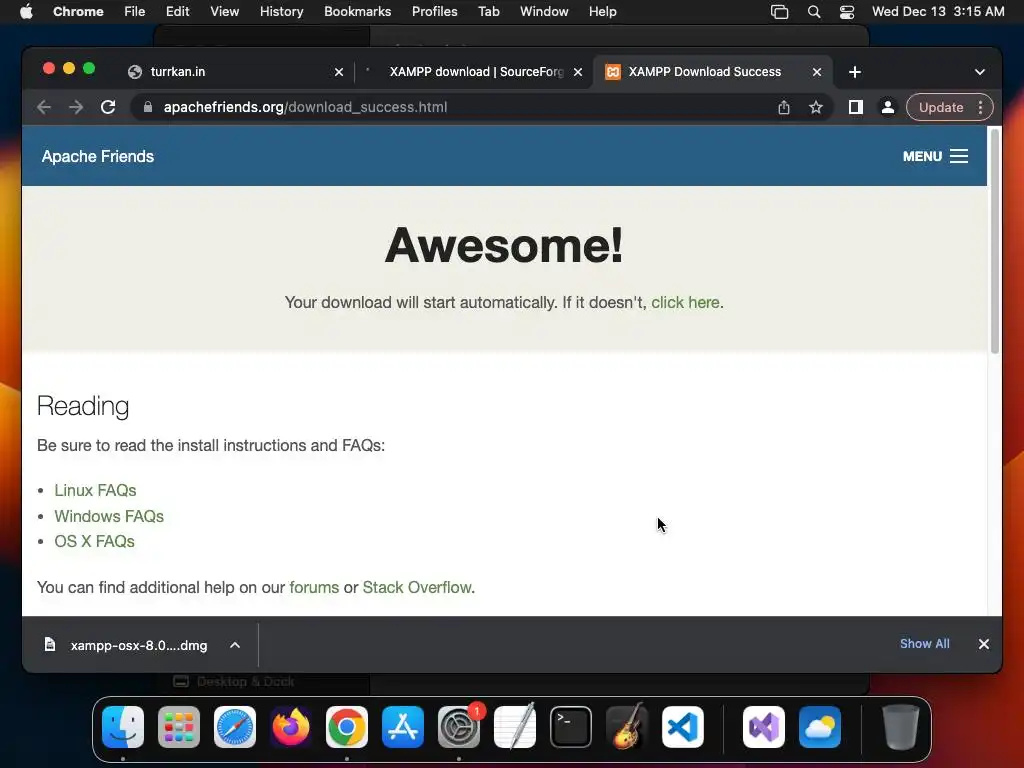The image size is (1024, 768).
Task: Launch Terminal from the Dock
Action: 571,727
